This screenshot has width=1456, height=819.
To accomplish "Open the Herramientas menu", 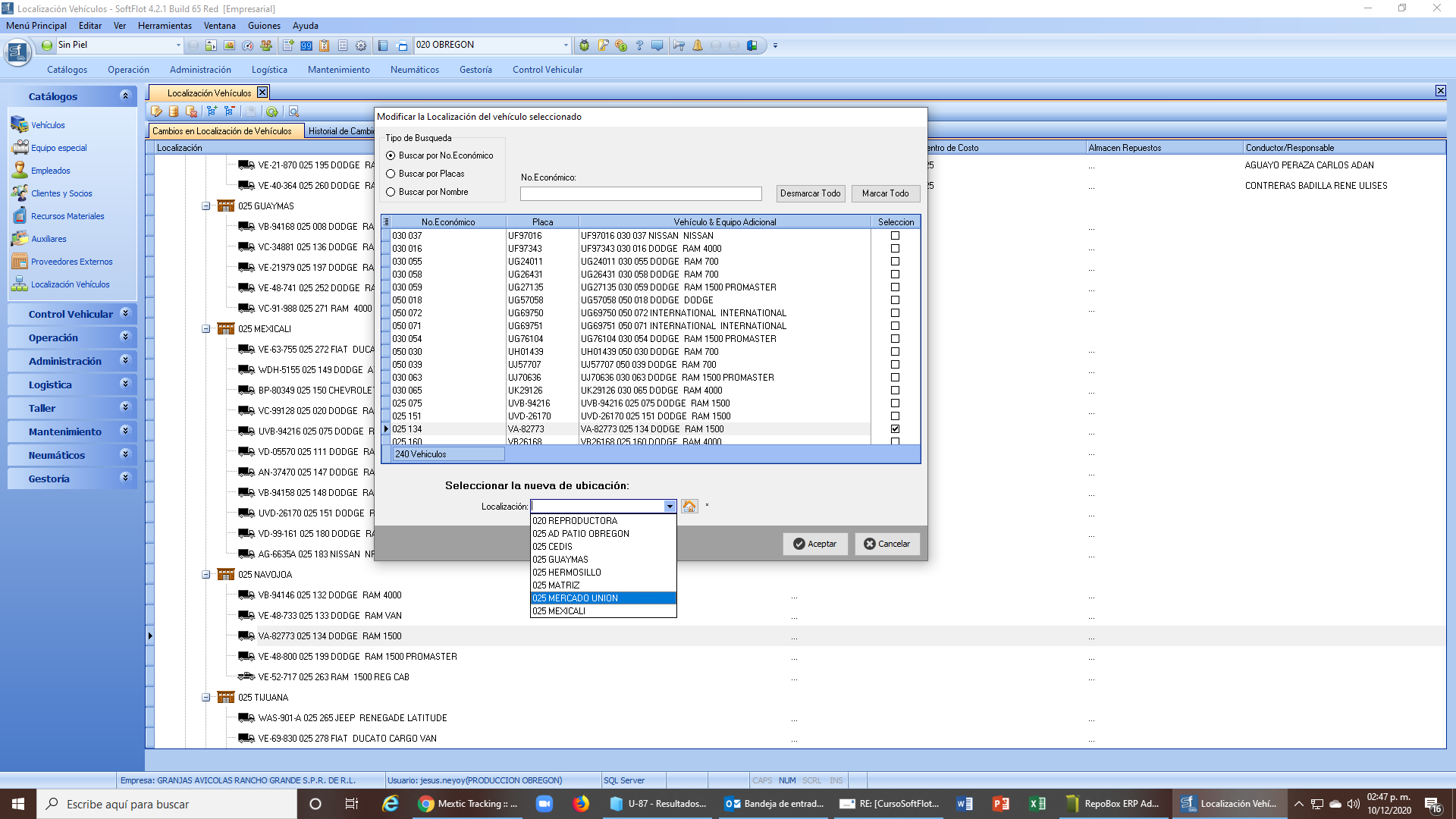I will (165, 26).
